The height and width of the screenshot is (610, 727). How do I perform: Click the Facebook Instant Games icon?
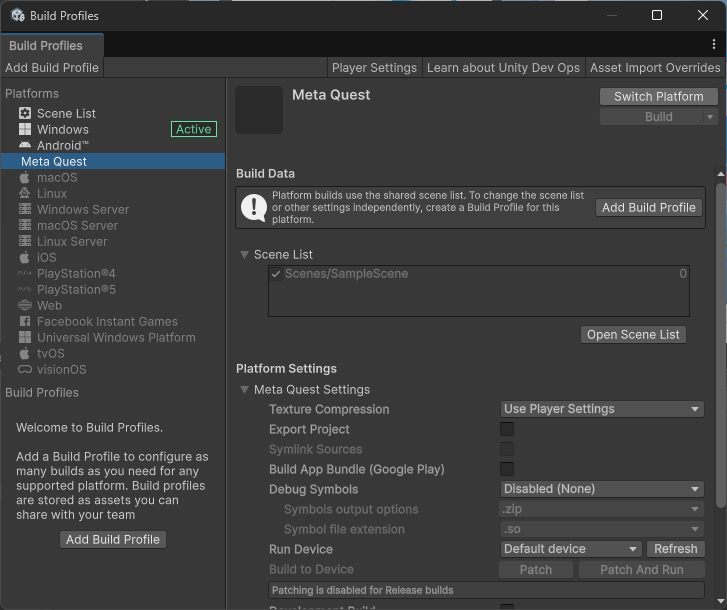click(25, 321)
